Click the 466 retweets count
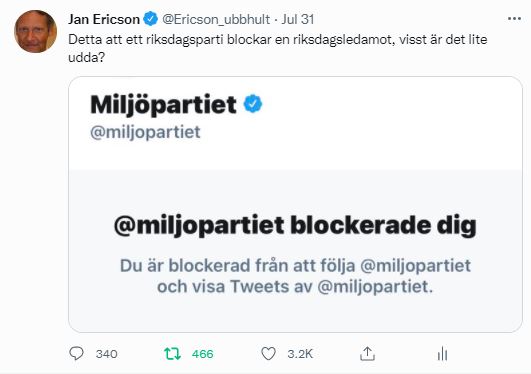The width and height of the screenshot is (531, 374). pyautogui.click(x=203, y=354)
